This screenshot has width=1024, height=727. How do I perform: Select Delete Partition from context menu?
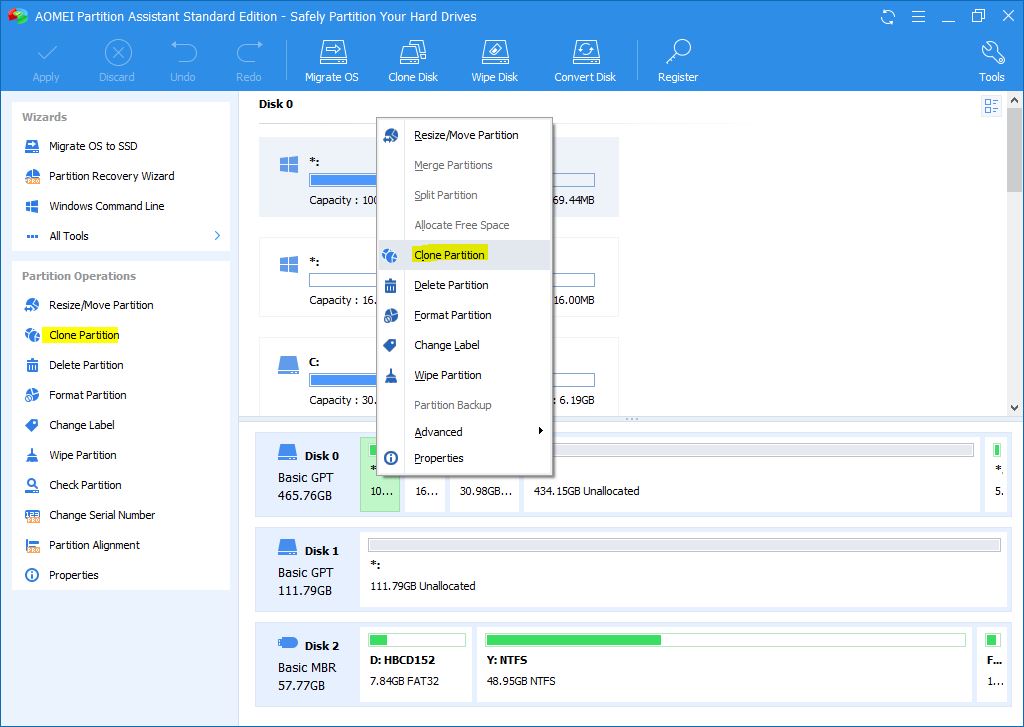point(451,285)
